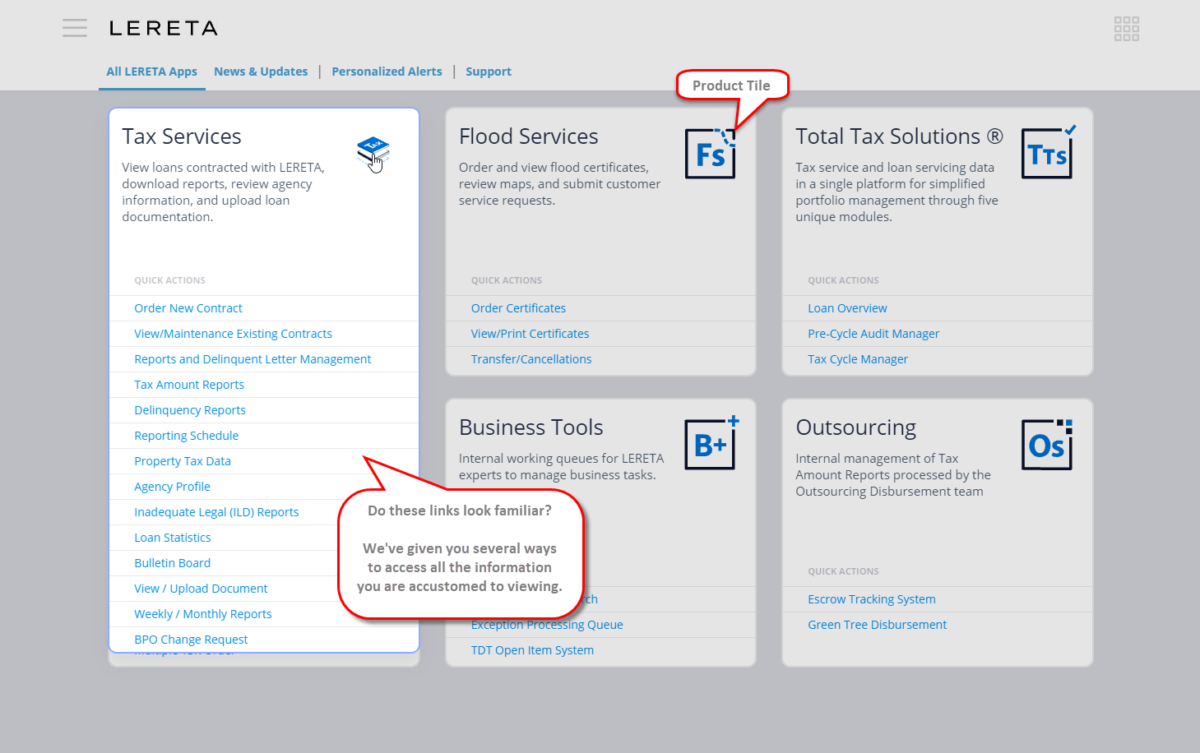Click the Pre-Cycle Audit Manager link
The width and height of the screenshot is (1200, 753).
point(873,334)
